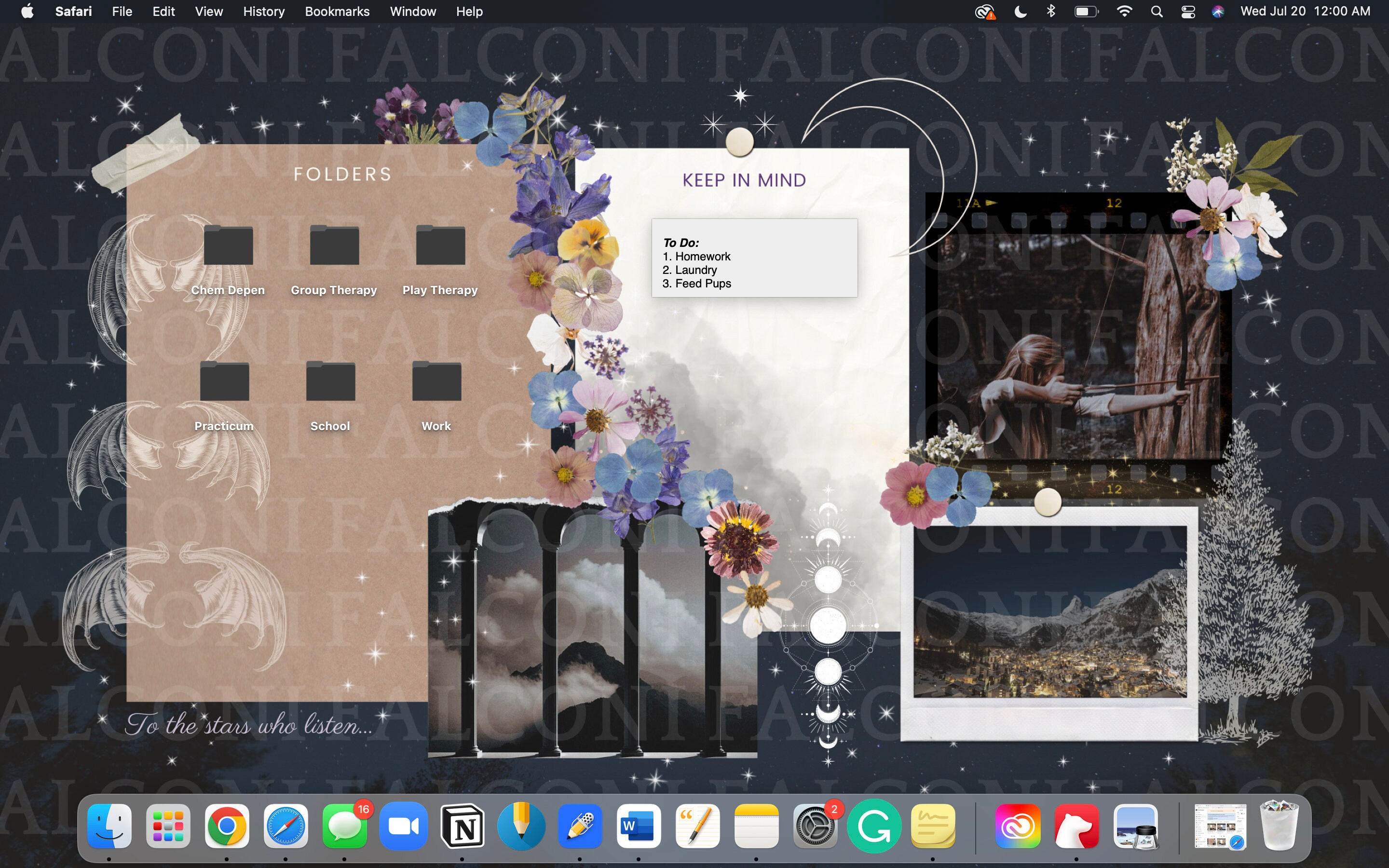Viewport: 1389px width, 868px height.
Task: Open Notion from the Dock
Action: 463,827
